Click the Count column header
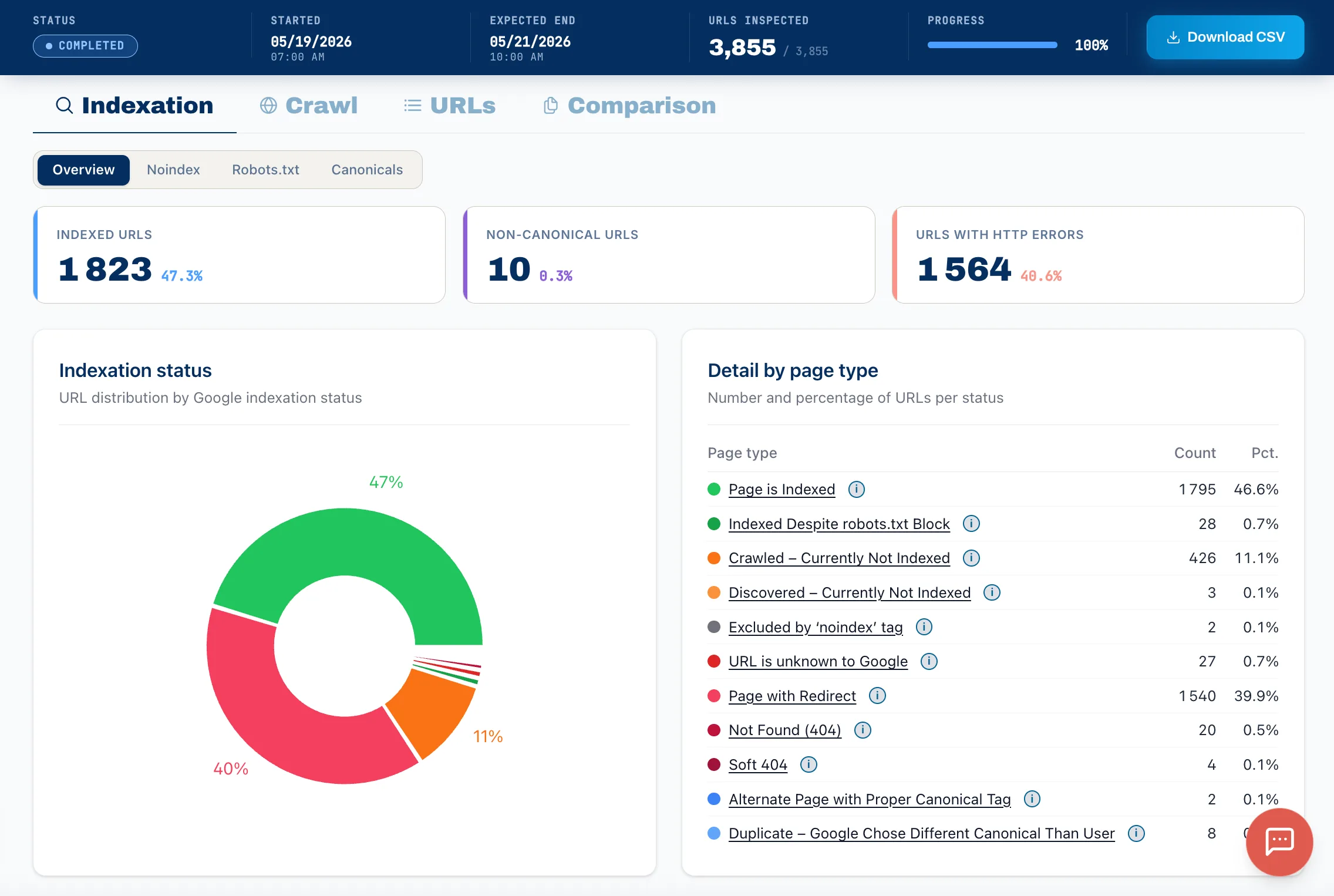Viewport: 1334px width, 896px height. [x=1194, y=453]
